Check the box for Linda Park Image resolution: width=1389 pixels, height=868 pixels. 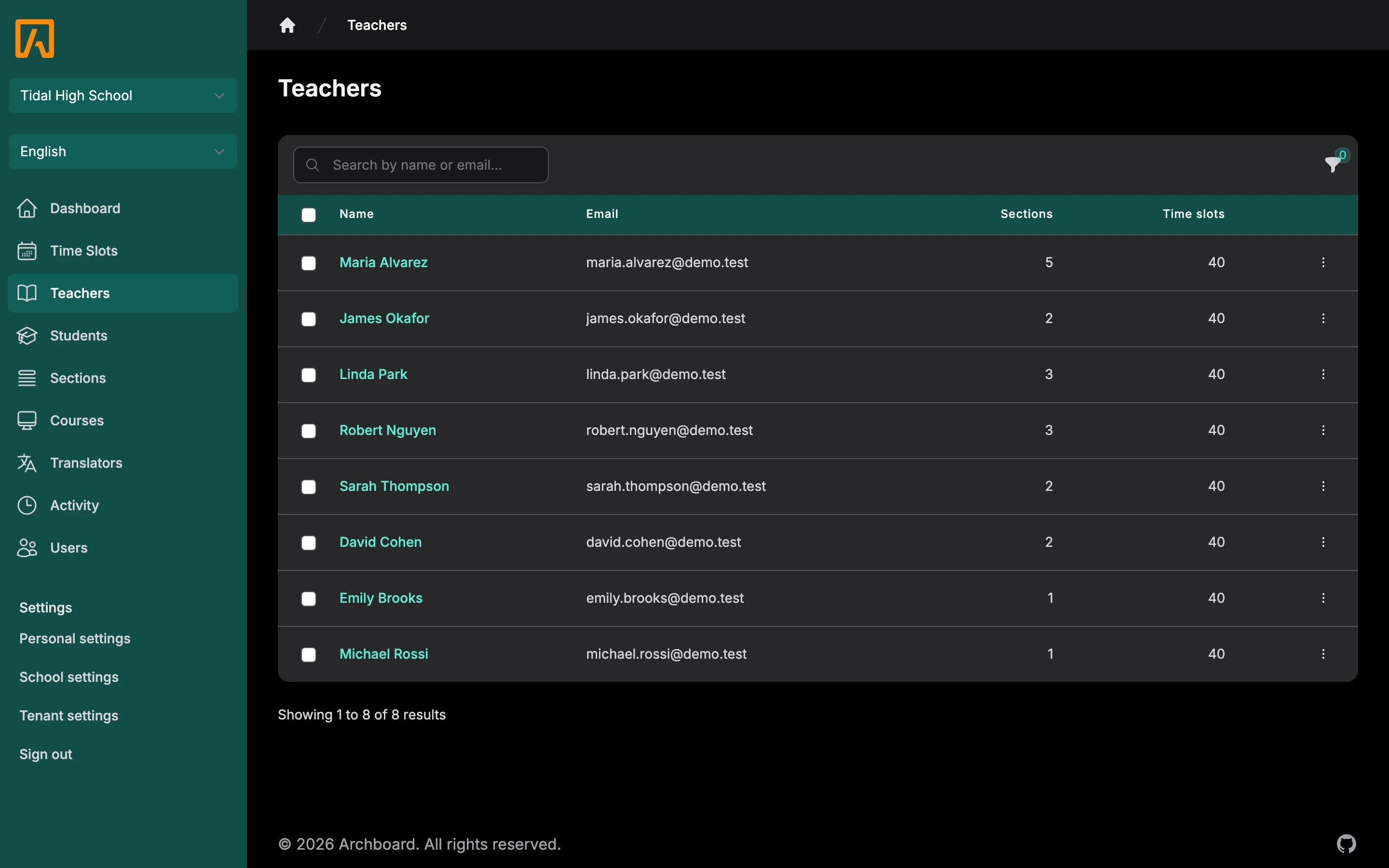coord(309,375)
